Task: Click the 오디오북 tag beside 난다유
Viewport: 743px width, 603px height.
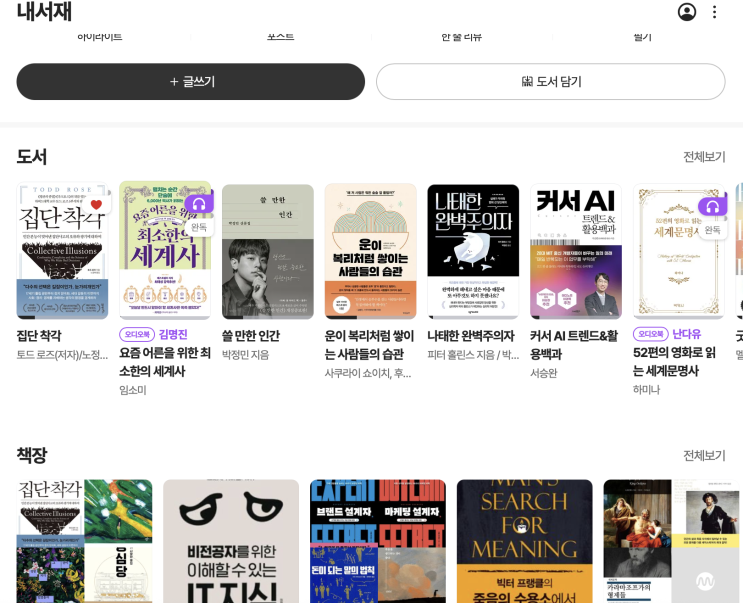Action: 651,334
